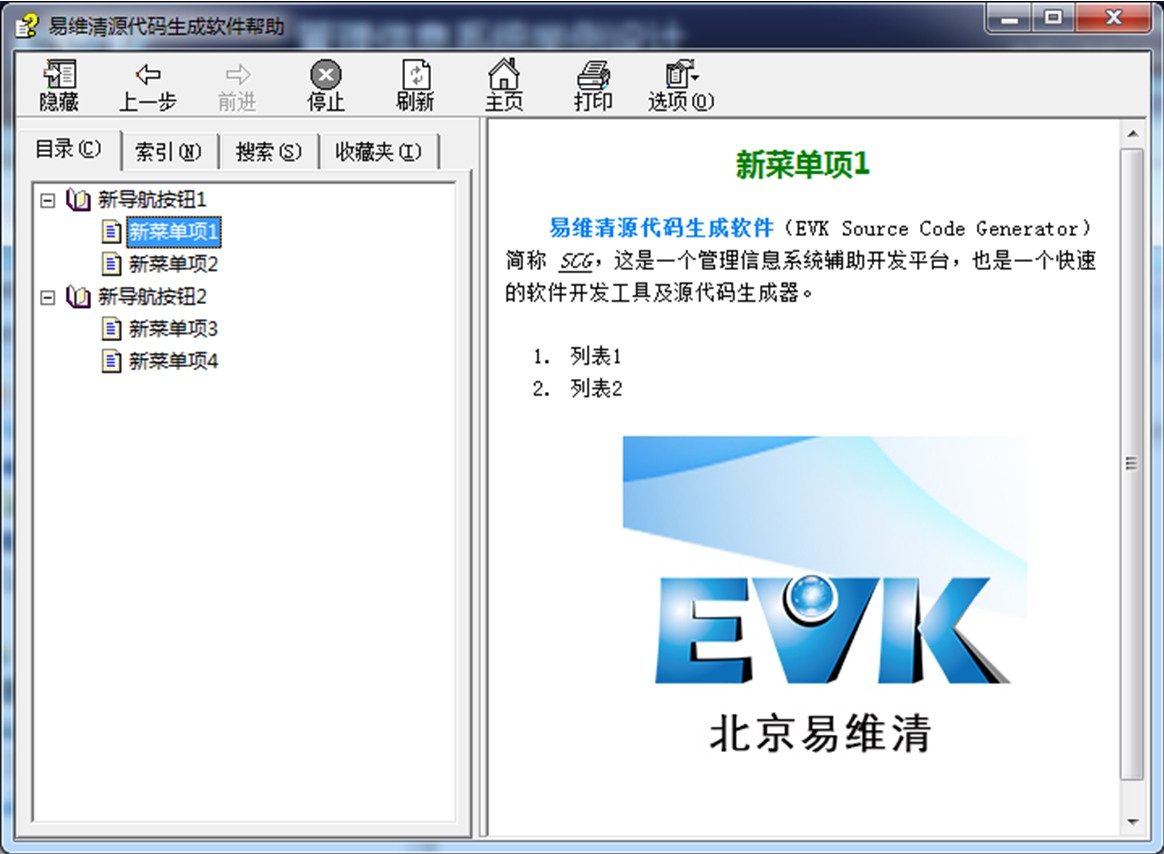
Task: Click the list entry 列表1
Action: 595,356
